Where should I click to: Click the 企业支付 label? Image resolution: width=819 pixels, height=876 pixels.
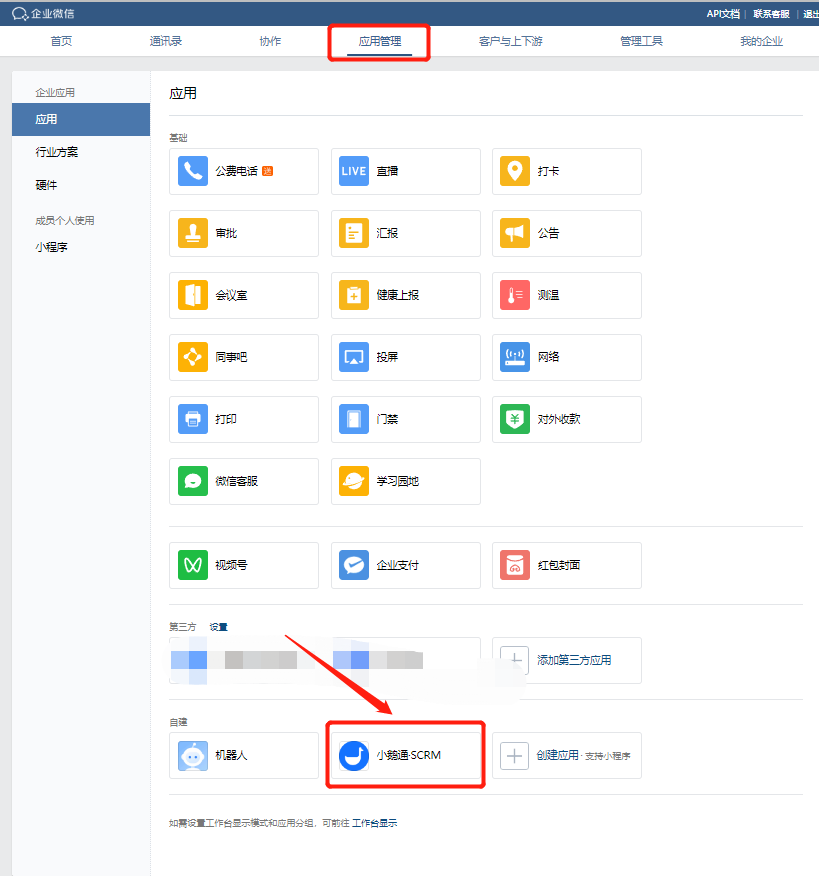pyautogui.click(x=397, y=565)
